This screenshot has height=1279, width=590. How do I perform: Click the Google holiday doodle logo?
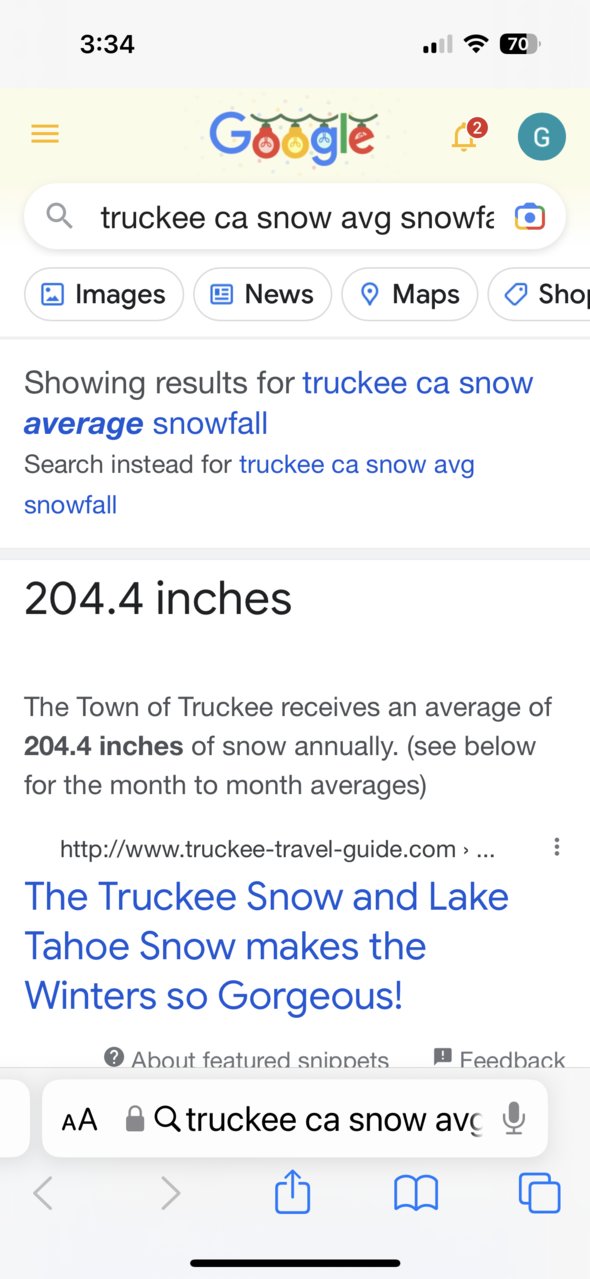293,136
